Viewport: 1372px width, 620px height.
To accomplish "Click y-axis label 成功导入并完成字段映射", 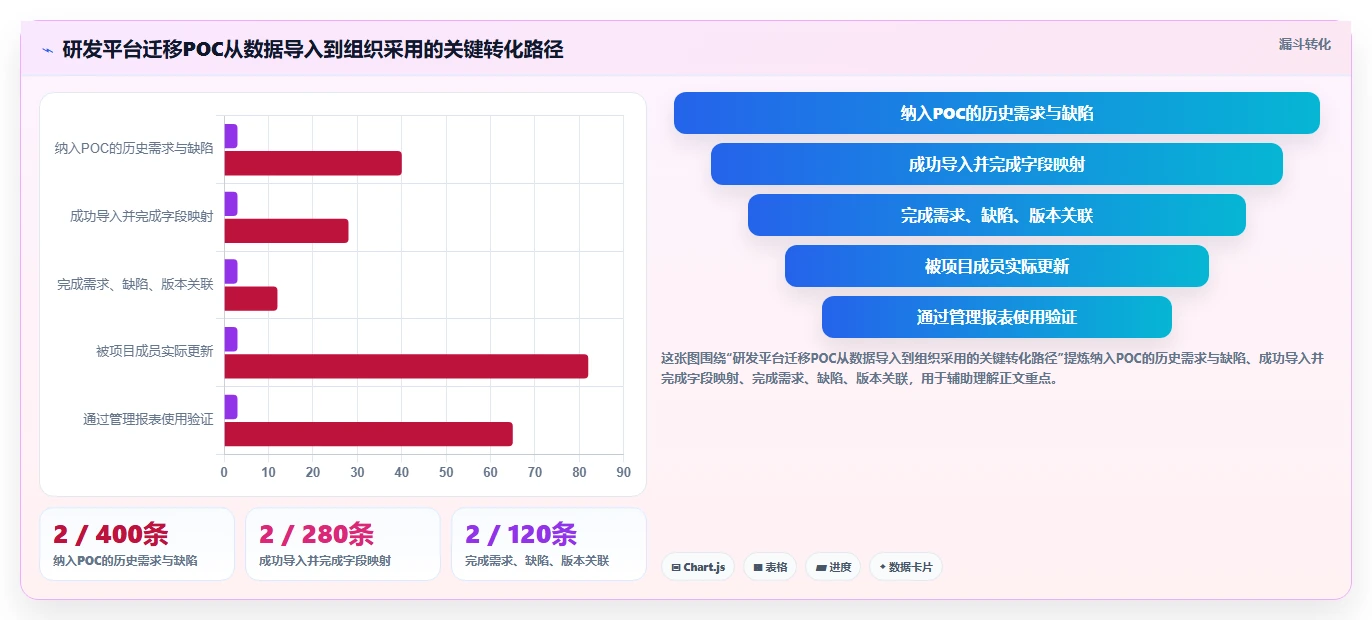I will [x=142, y=216].
